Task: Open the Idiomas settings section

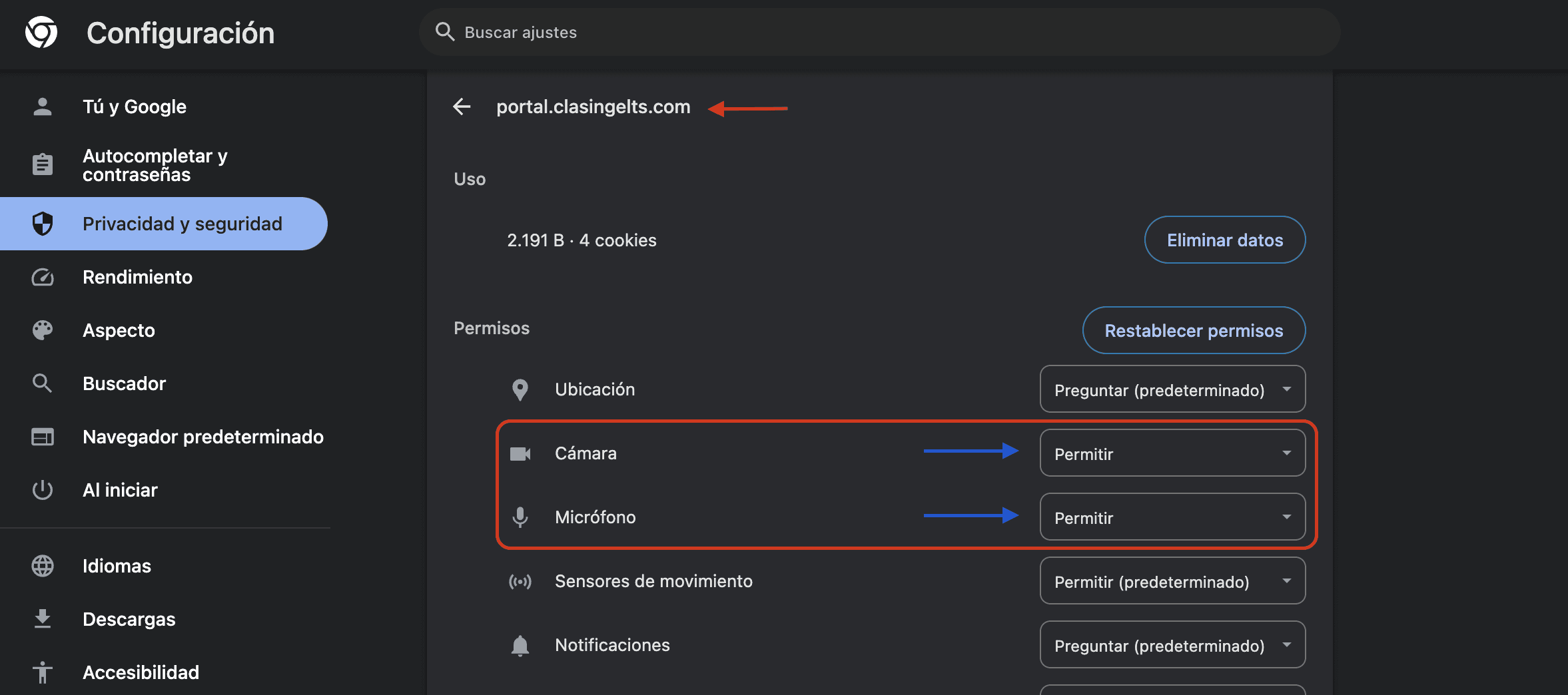Action: tap(117, 566)
